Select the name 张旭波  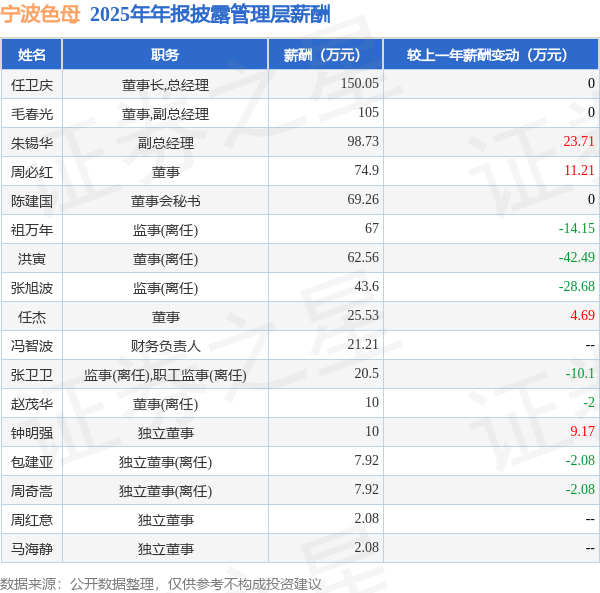click(32, 288)
